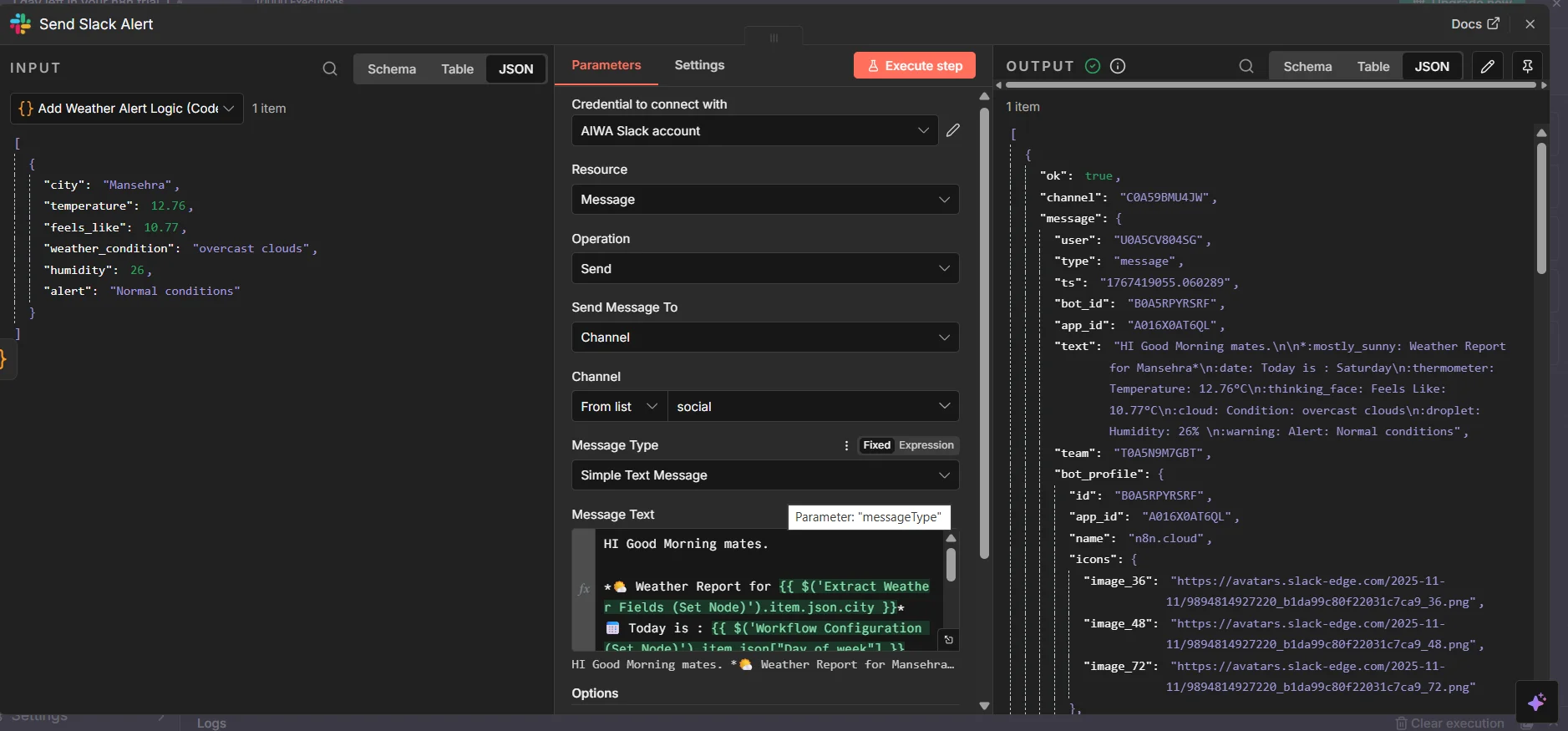Click the feels_like value 10.77
The height and width of the screenshot is (731, 1568).
161,227
